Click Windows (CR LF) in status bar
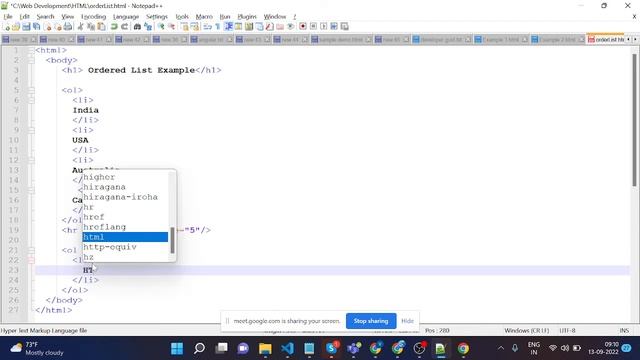Viewport: 640px width, 360px height. 527,331
